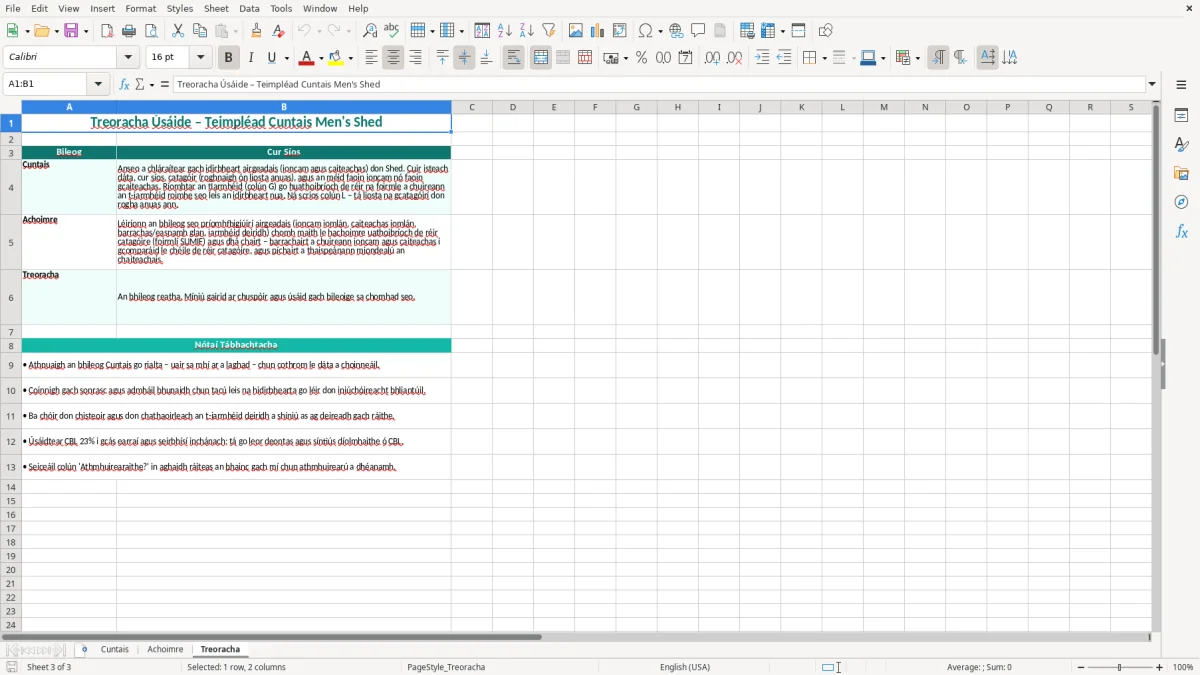Open Borders dropdown arrow
Image resolution: width=1200 pixels, height=675 pixels.
(x=823, y=58)
